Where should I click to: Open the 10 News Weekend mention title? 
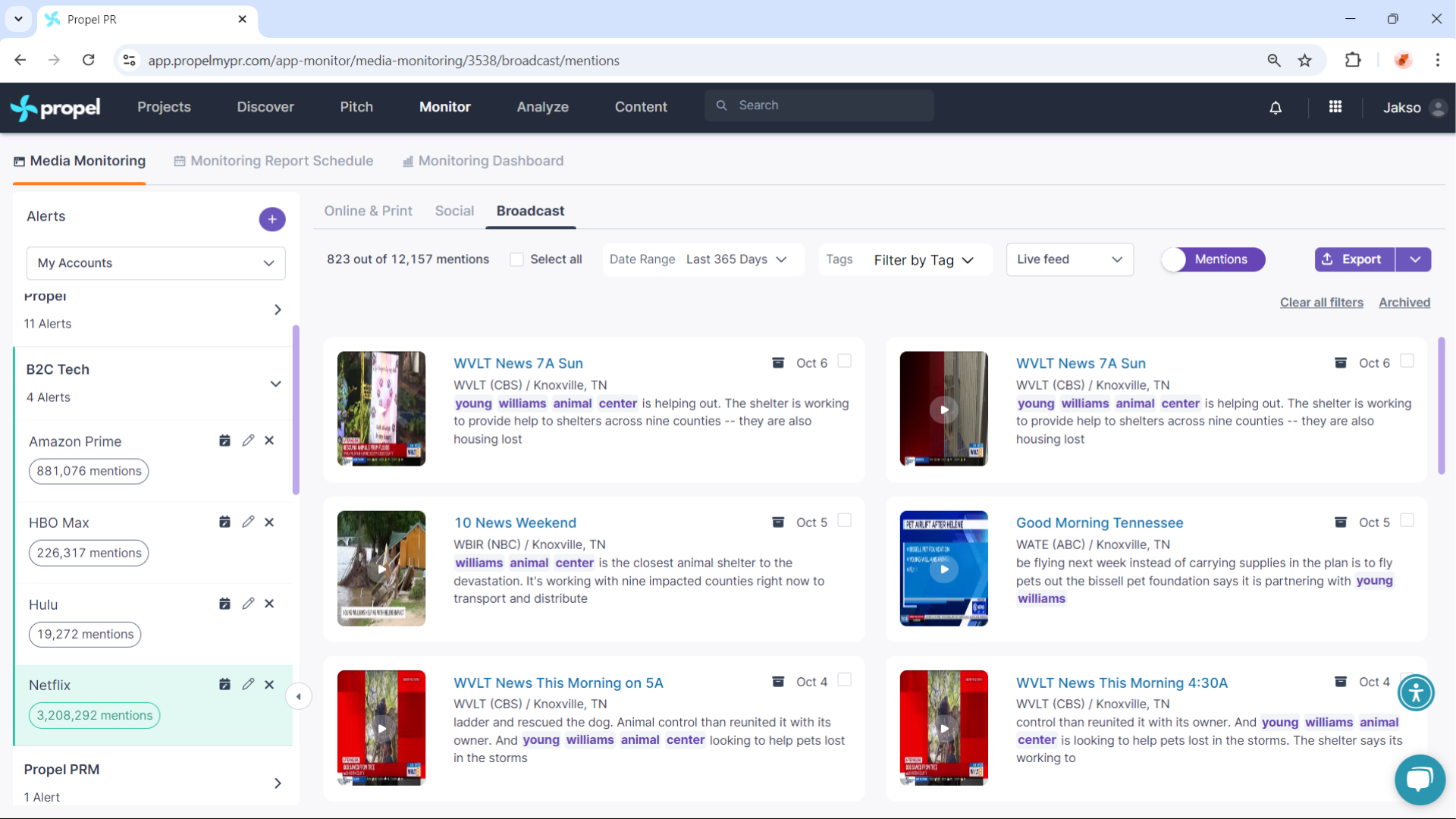point(516,522)
